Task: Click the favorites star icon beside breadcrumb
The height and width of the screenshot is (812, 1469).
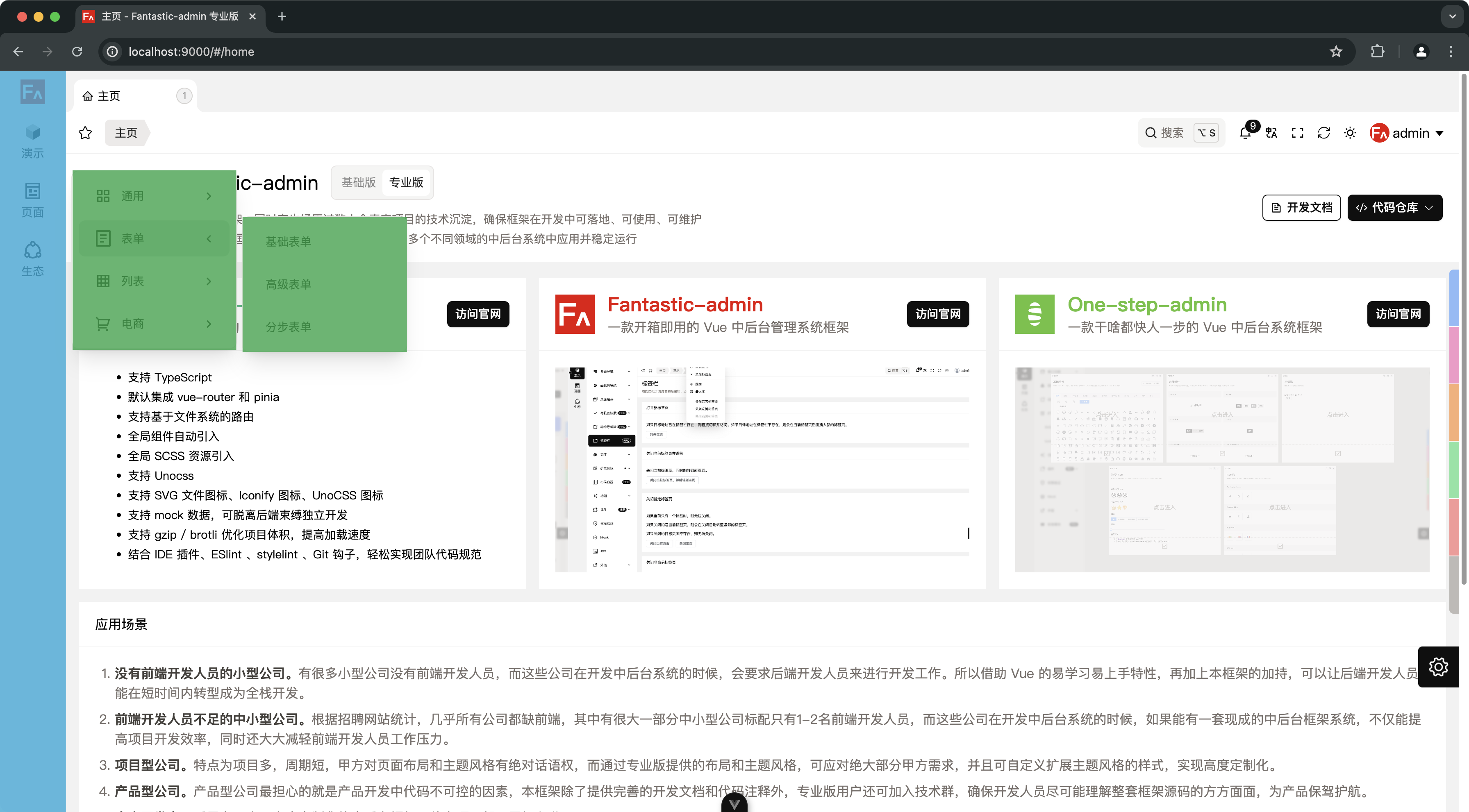Action: tap(86, 133)
